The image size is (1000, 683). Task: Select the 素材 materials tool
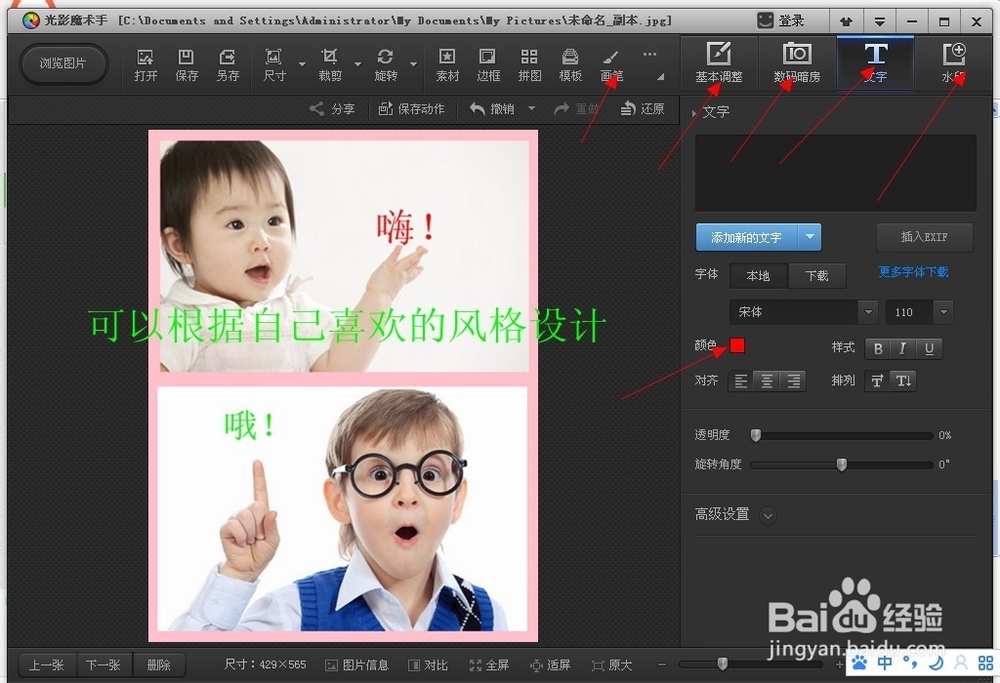(x=447, y=65)
